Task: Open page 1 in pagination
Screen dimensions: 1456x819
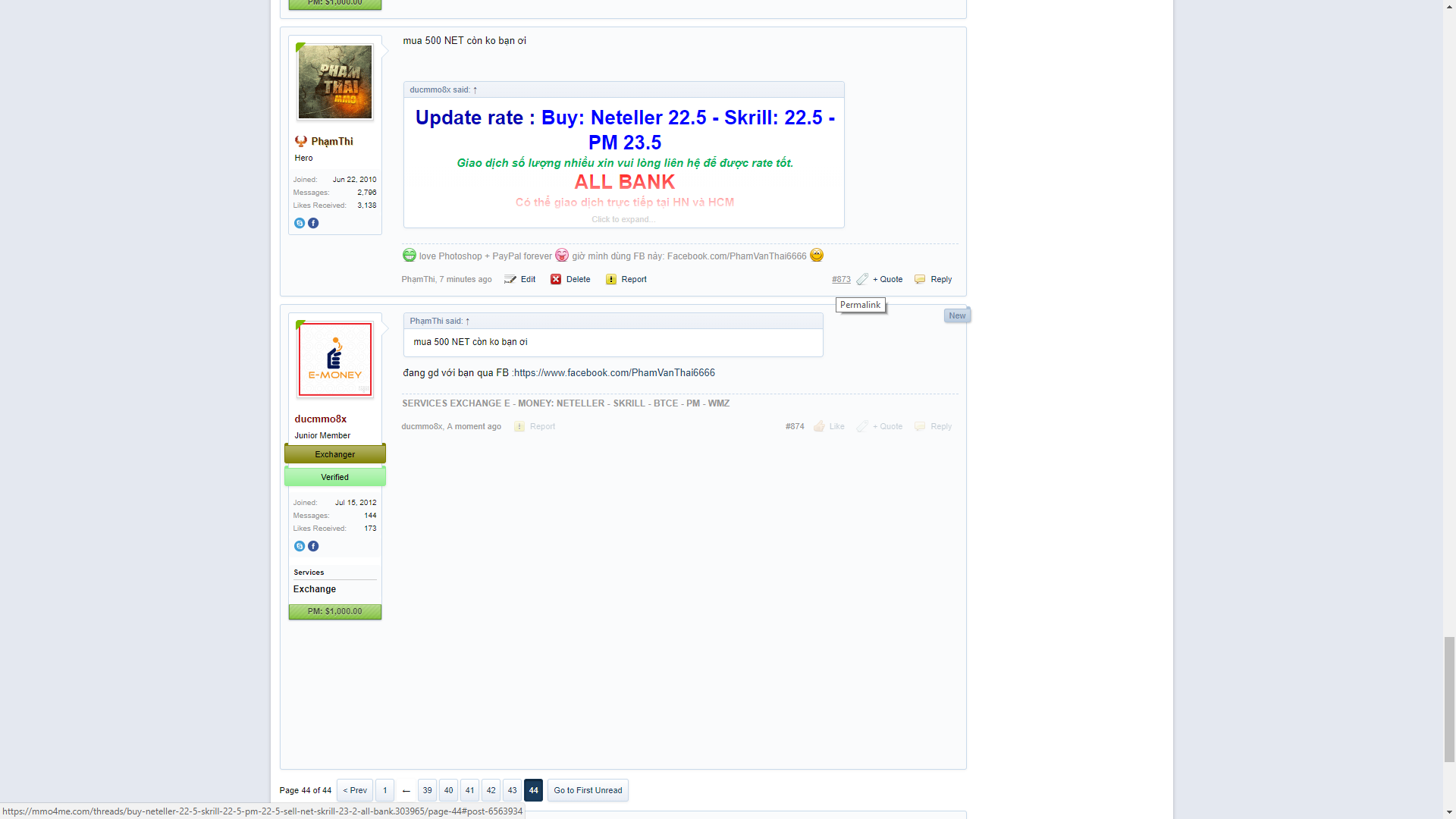Action: point(384,790)
